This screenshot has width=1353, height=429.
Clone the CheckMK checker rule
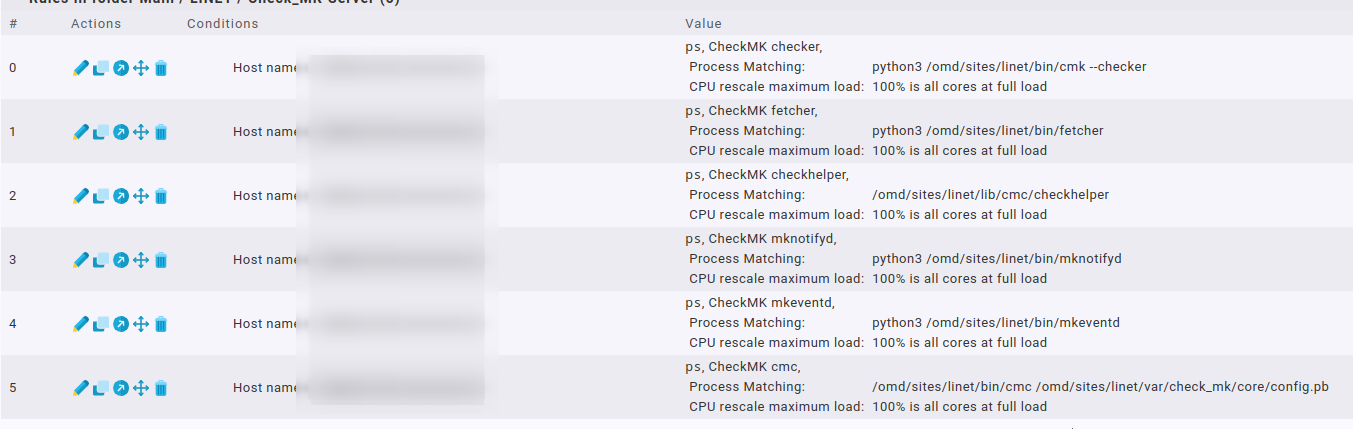(101, 68)
